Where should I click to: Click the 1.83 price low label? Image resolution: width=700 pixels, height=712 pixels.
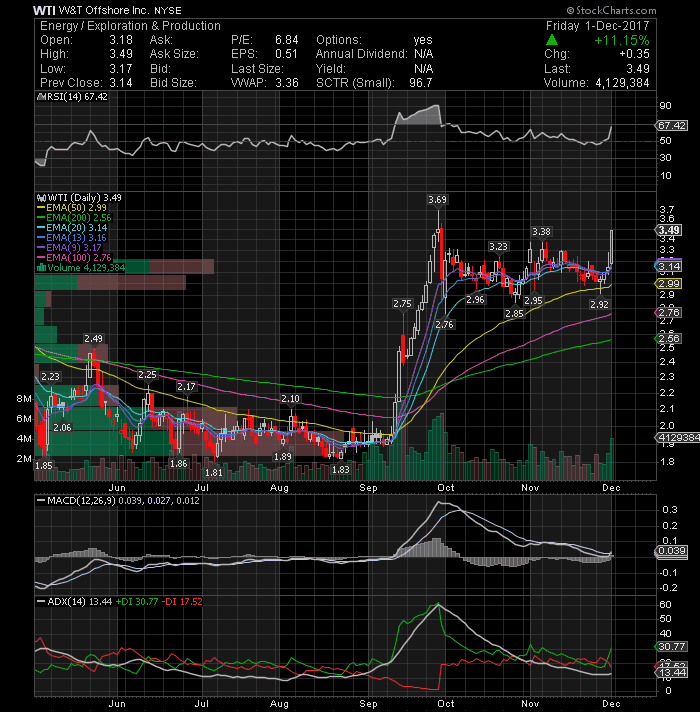coord(340,470)
